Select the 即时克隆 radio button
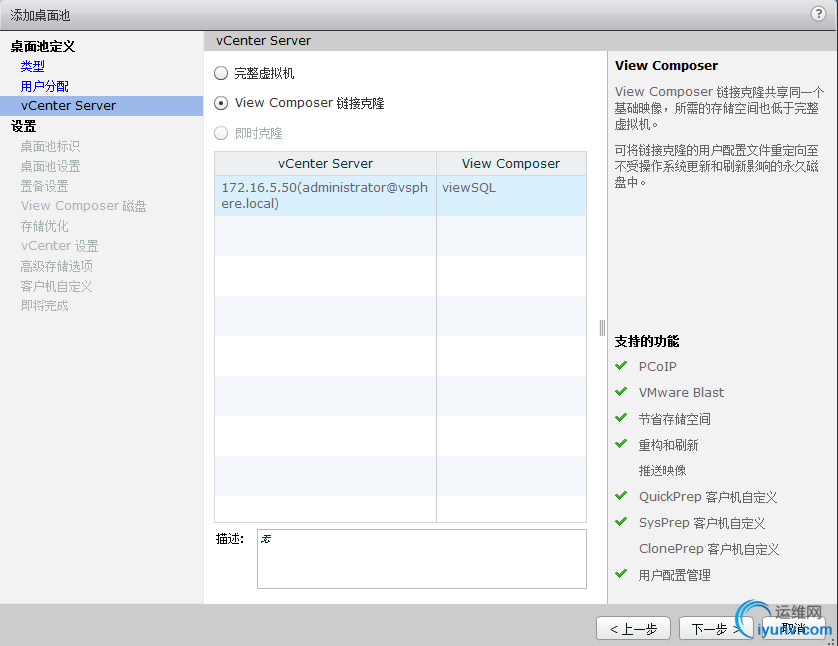The width and height of the screenshot is (838, 646). pyautogui.click(x=221, y=133)
